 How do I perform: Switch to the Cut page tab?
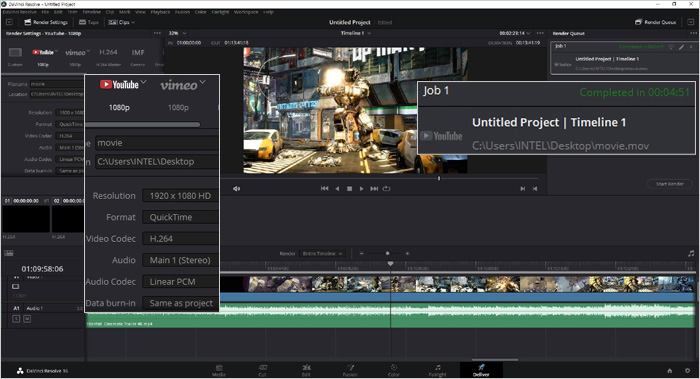262,370
